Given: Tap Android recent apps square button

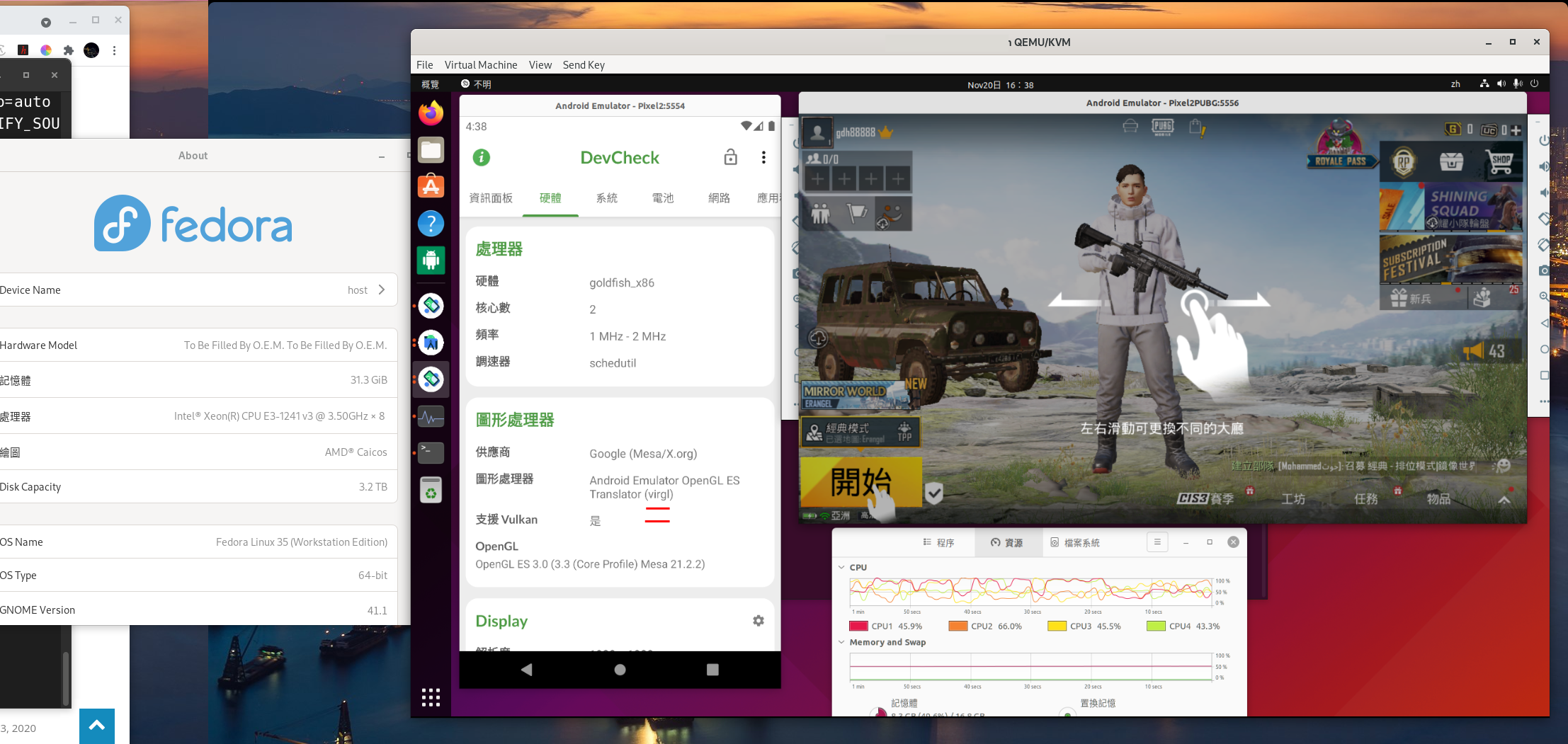Looking at the screenshot, I should (x=712, y=670).
